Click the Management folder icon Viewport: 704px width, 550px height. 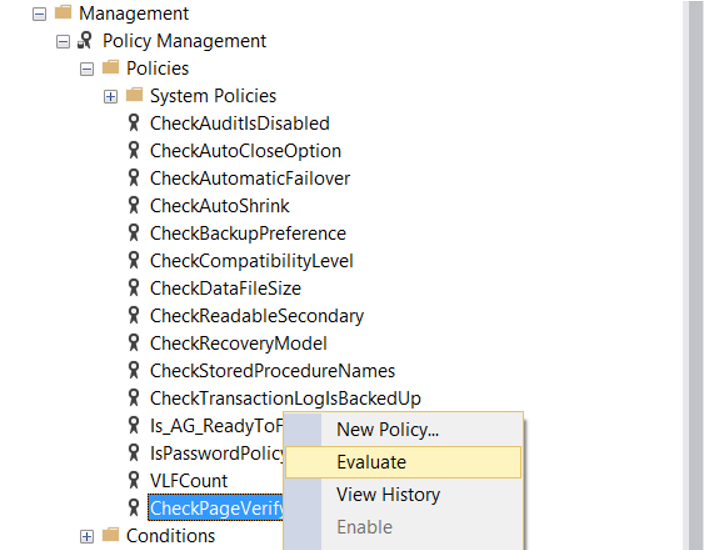(63, 12)
